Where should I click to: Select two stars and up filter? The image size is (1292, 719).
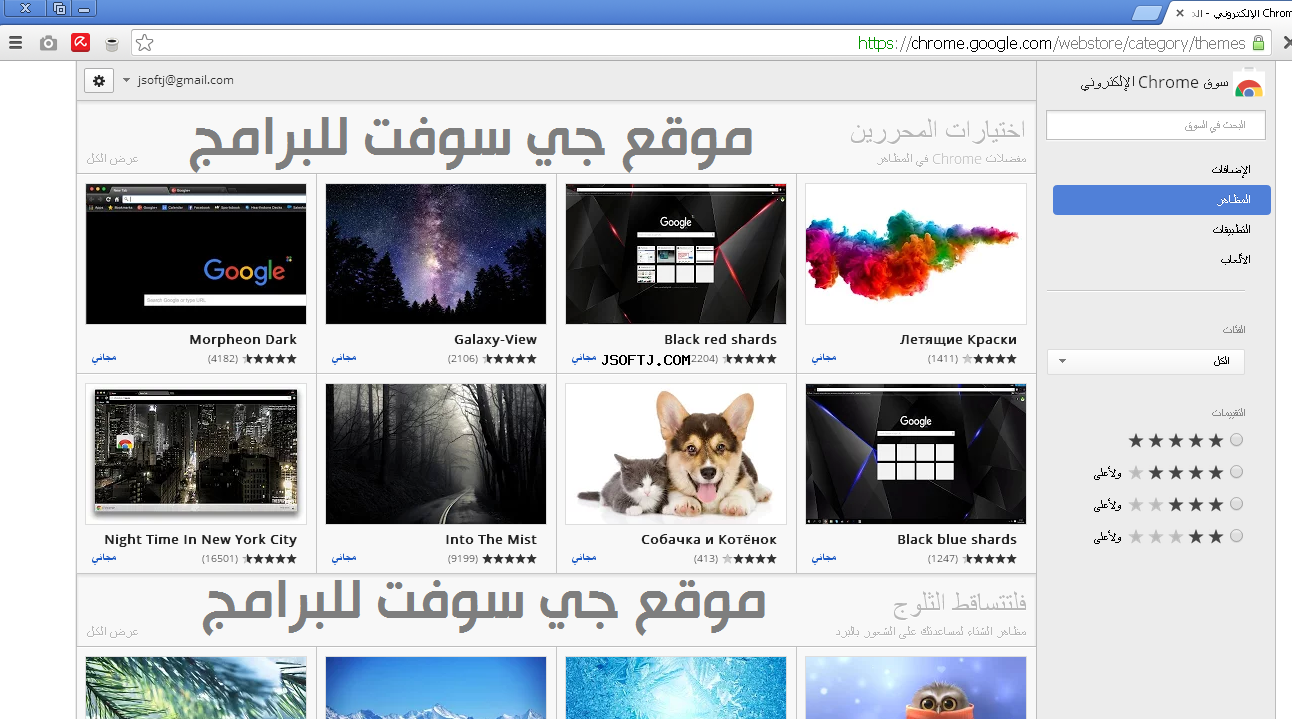pyautogui.click(x=1237, y=536)
